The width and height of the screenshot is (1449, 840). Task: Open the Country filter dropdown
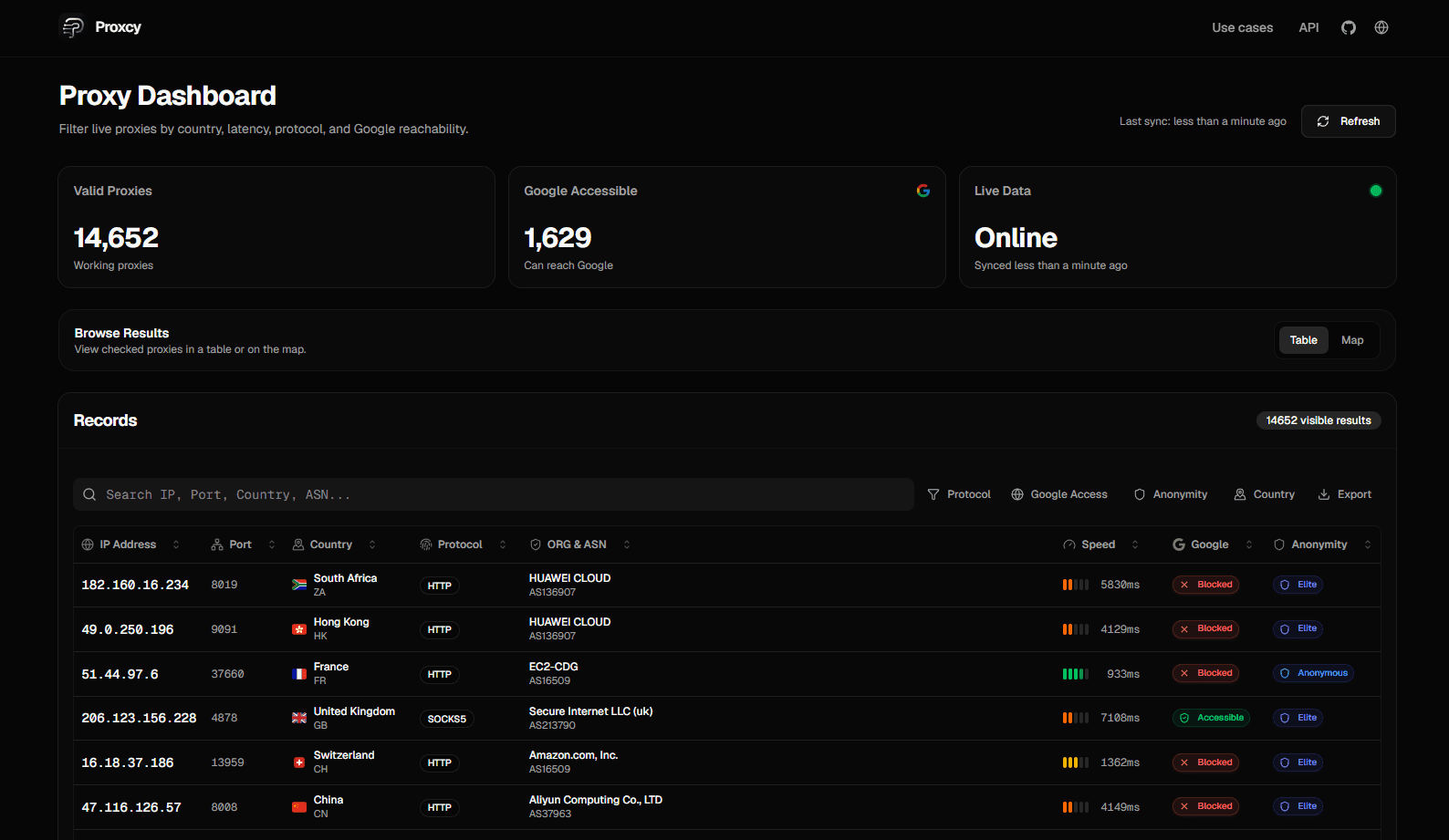1265,494
